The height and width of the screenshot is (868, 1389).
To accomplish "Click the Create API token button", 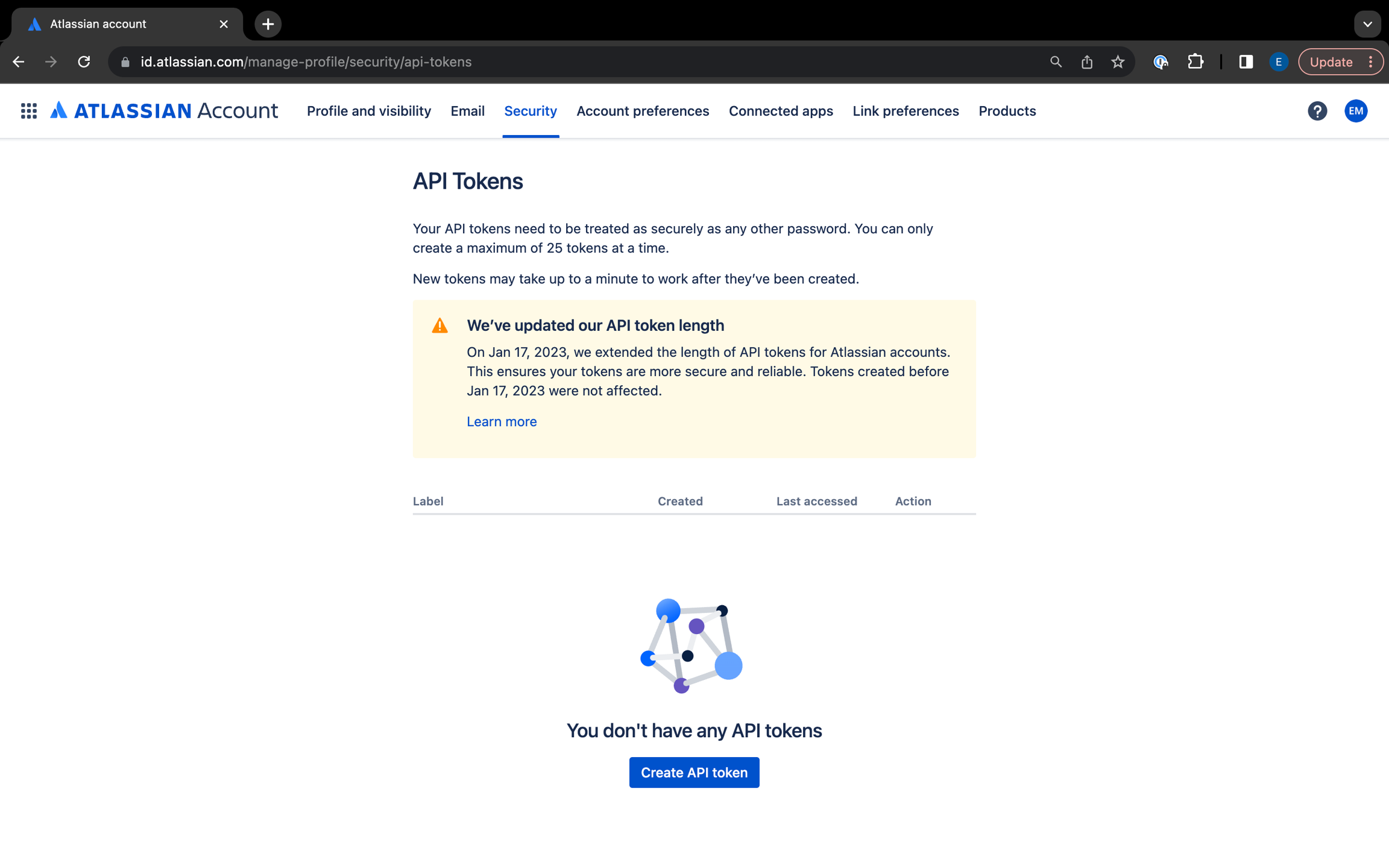I will point(694,772).
